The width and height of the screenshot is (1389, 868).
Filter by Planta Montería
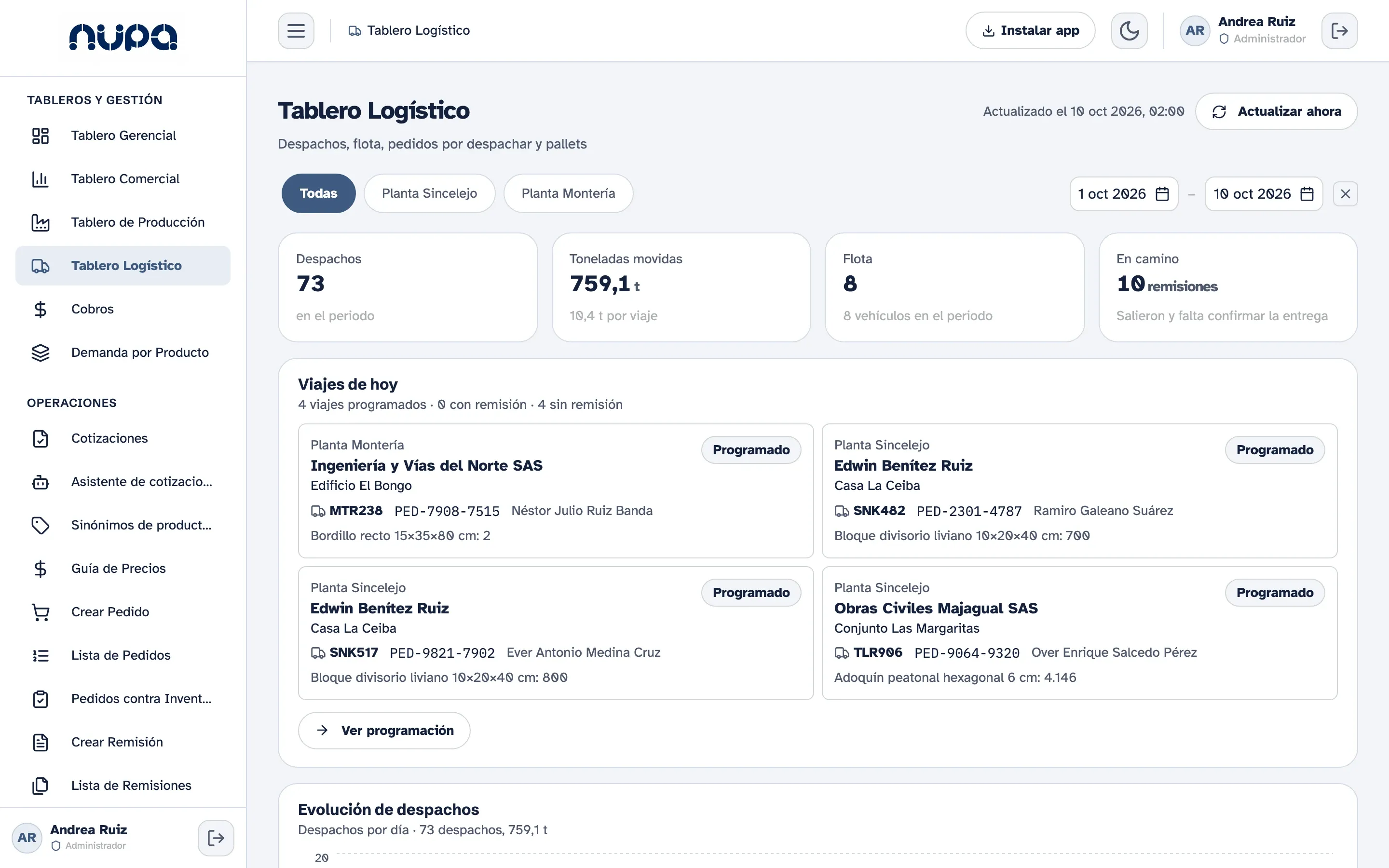pyautogui.click(x=568, y=193)
